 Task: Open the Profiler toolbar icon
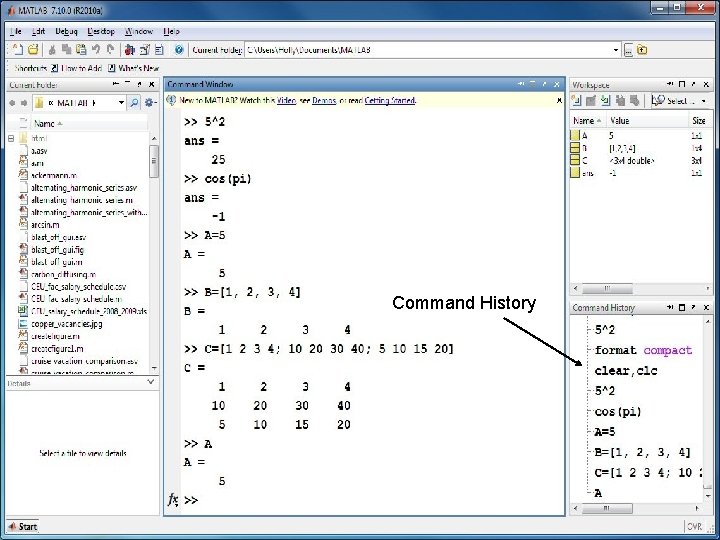click(159, 50)
